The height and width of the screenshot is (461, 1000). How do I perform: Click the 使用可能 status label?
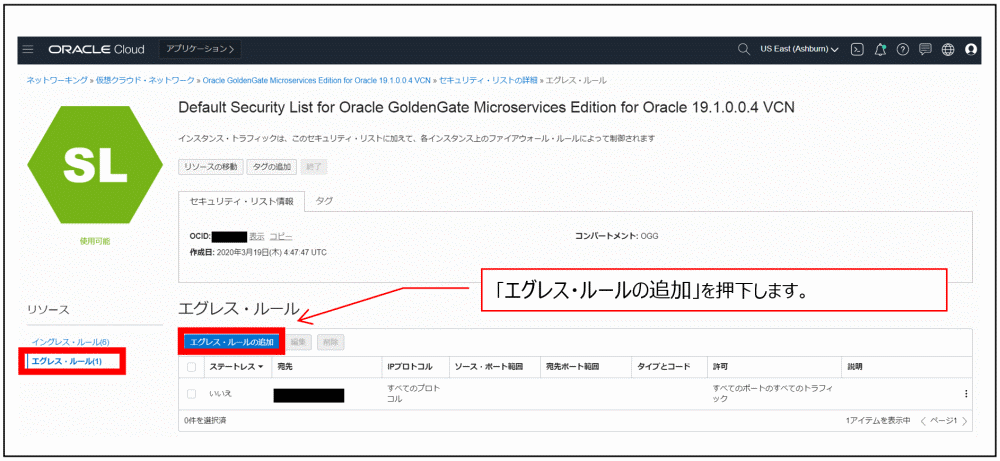(94, 242)
